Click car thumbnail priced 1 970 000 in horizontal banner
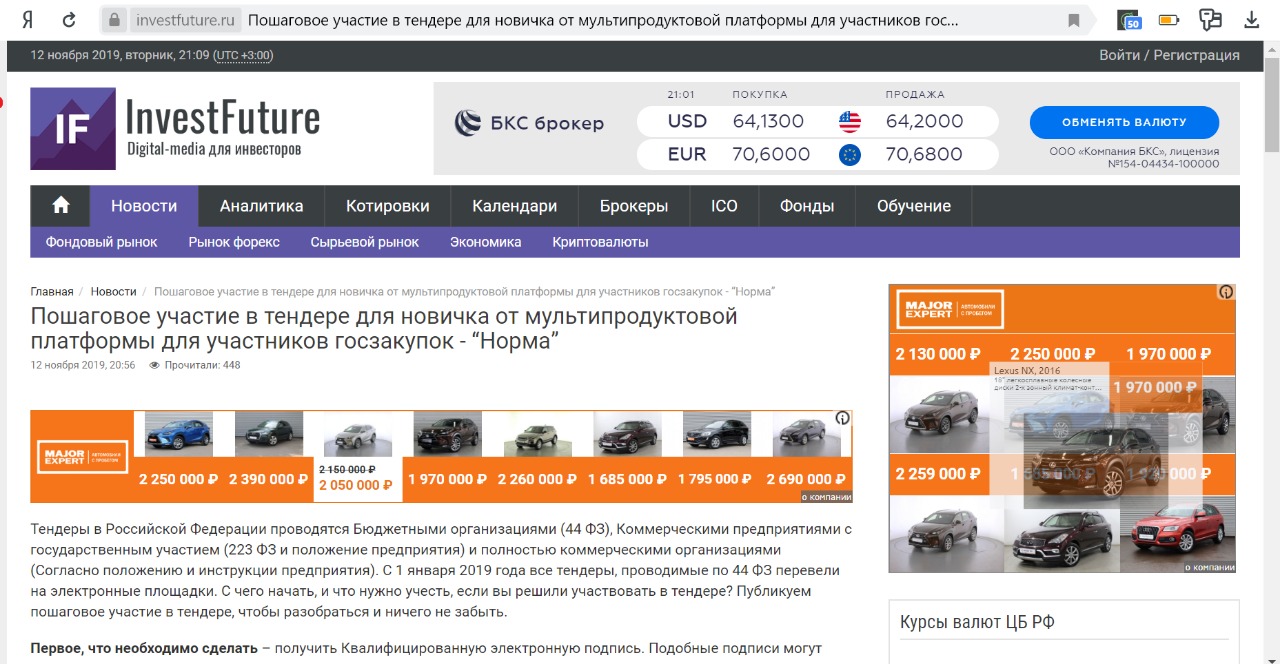The height and width of the screenshot is (664, 1280). click(x=448, y=435)
